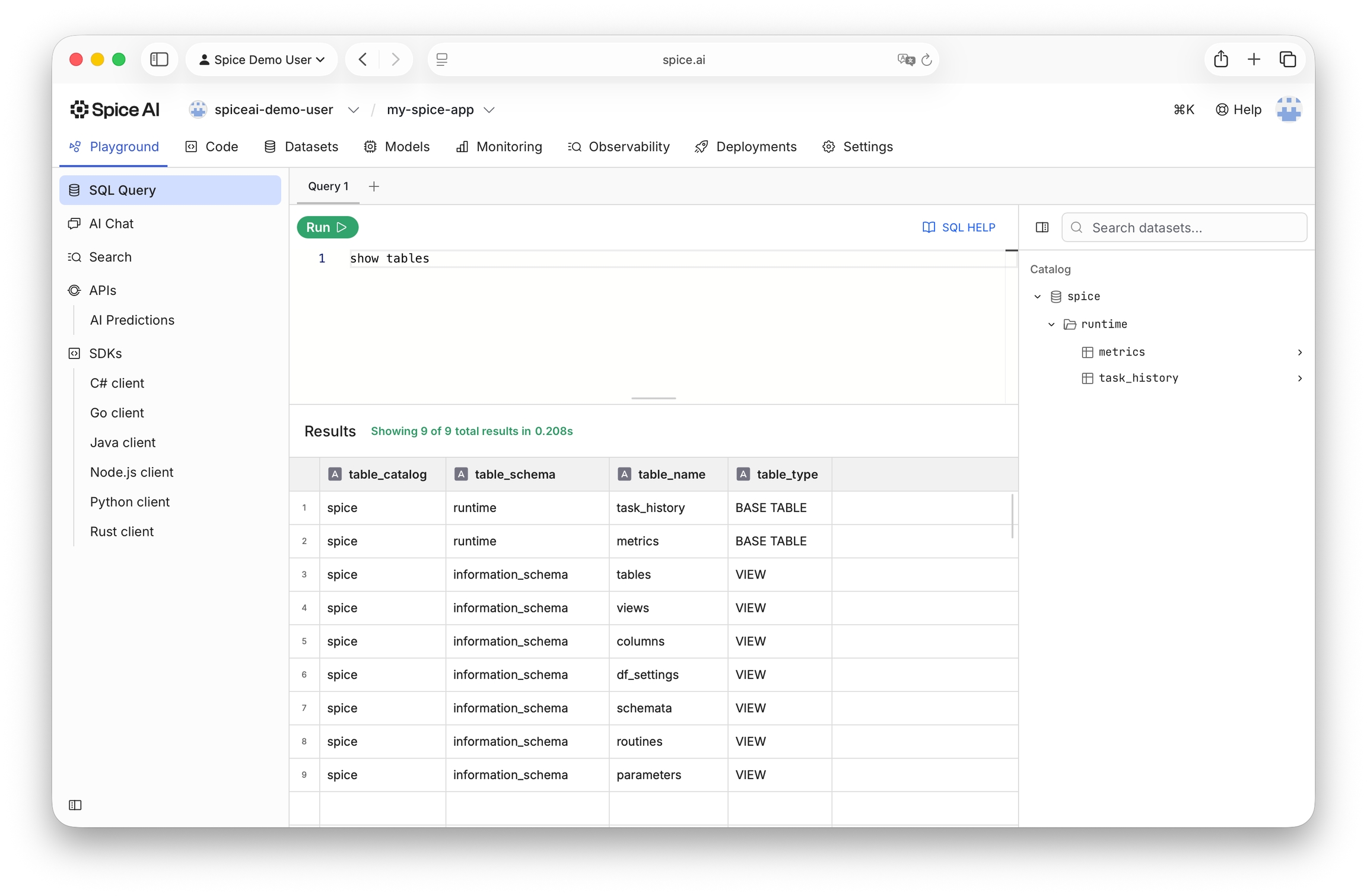Click the Spice AI logo
Screen dimensions: 1367x896
click(x=115, y=110)
